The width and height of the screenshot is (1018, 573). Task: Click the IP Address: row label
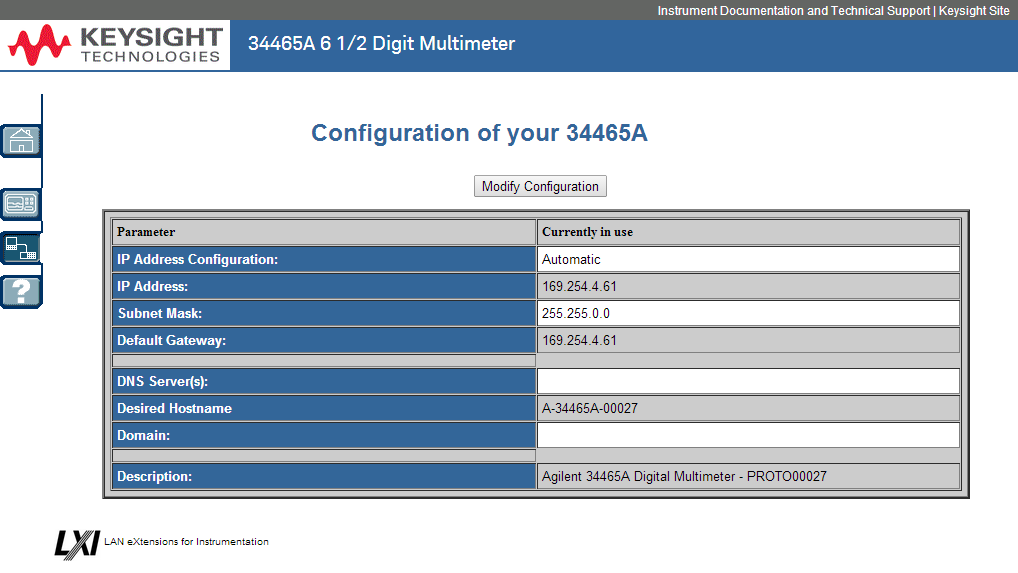pyautogui.click(x=153, y=286)
